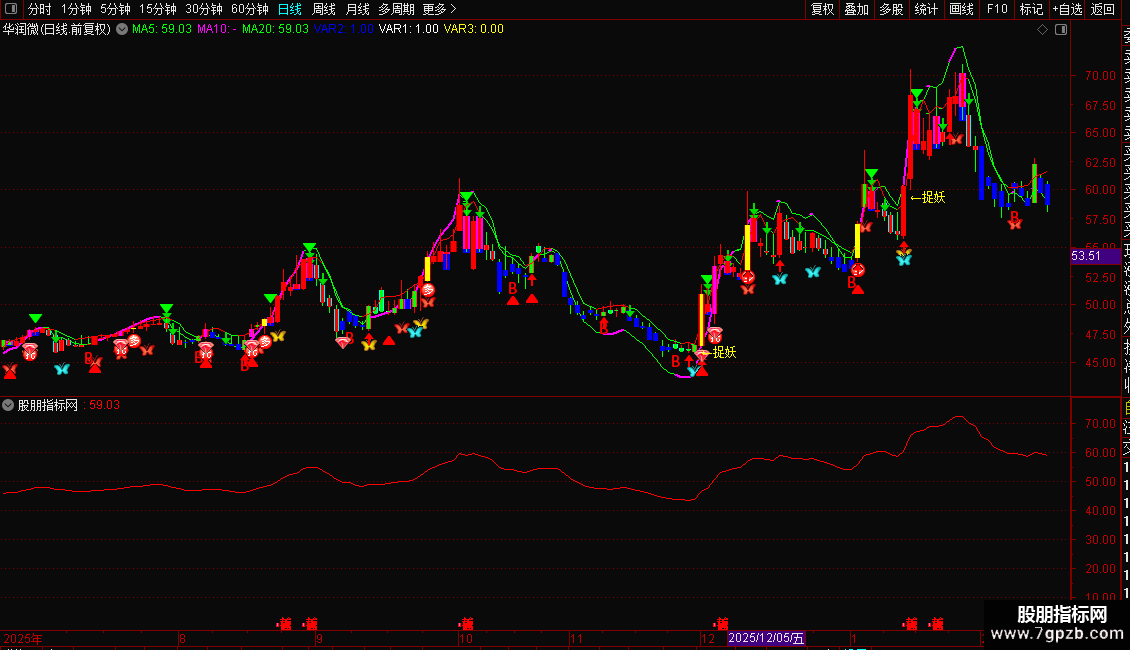The height and width of the screenshot is (650, 1130).
Task: Expand the main chart indicator dropdown arrow
Action: pos(122,29)
